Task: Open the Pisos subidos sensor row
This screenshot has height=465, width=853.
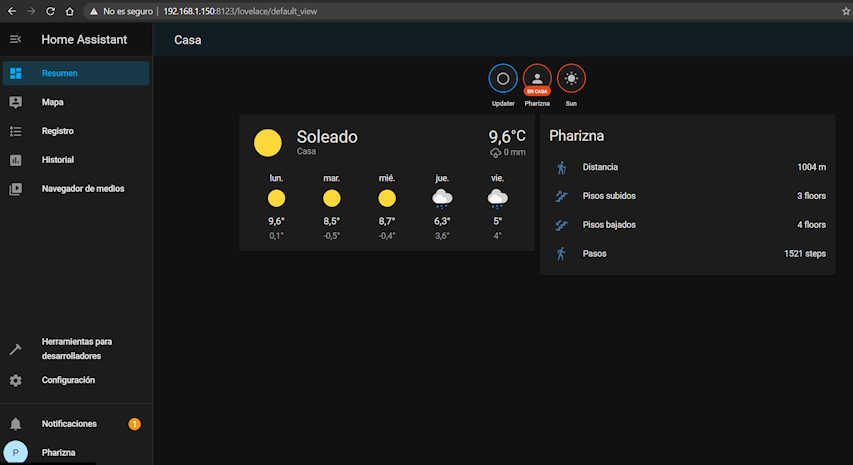Action: pyautogui.click(x=688, y=196)
